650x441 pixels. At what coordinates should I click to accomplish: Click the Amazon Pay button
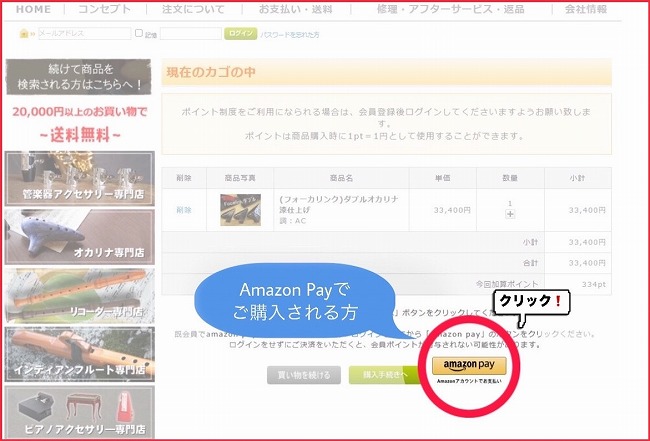point(469,366)
